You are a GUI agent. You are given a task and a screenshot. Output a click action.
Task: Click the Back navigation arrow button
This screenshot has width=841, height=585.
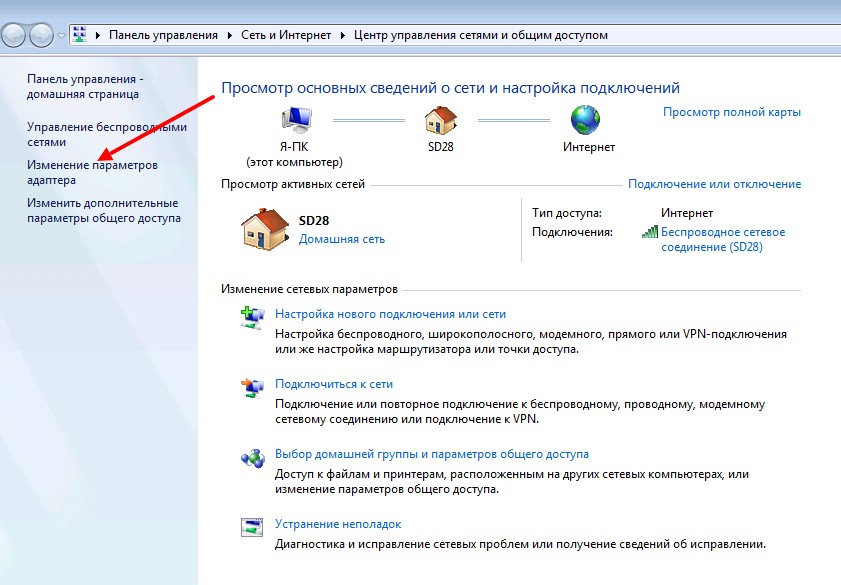13,35
